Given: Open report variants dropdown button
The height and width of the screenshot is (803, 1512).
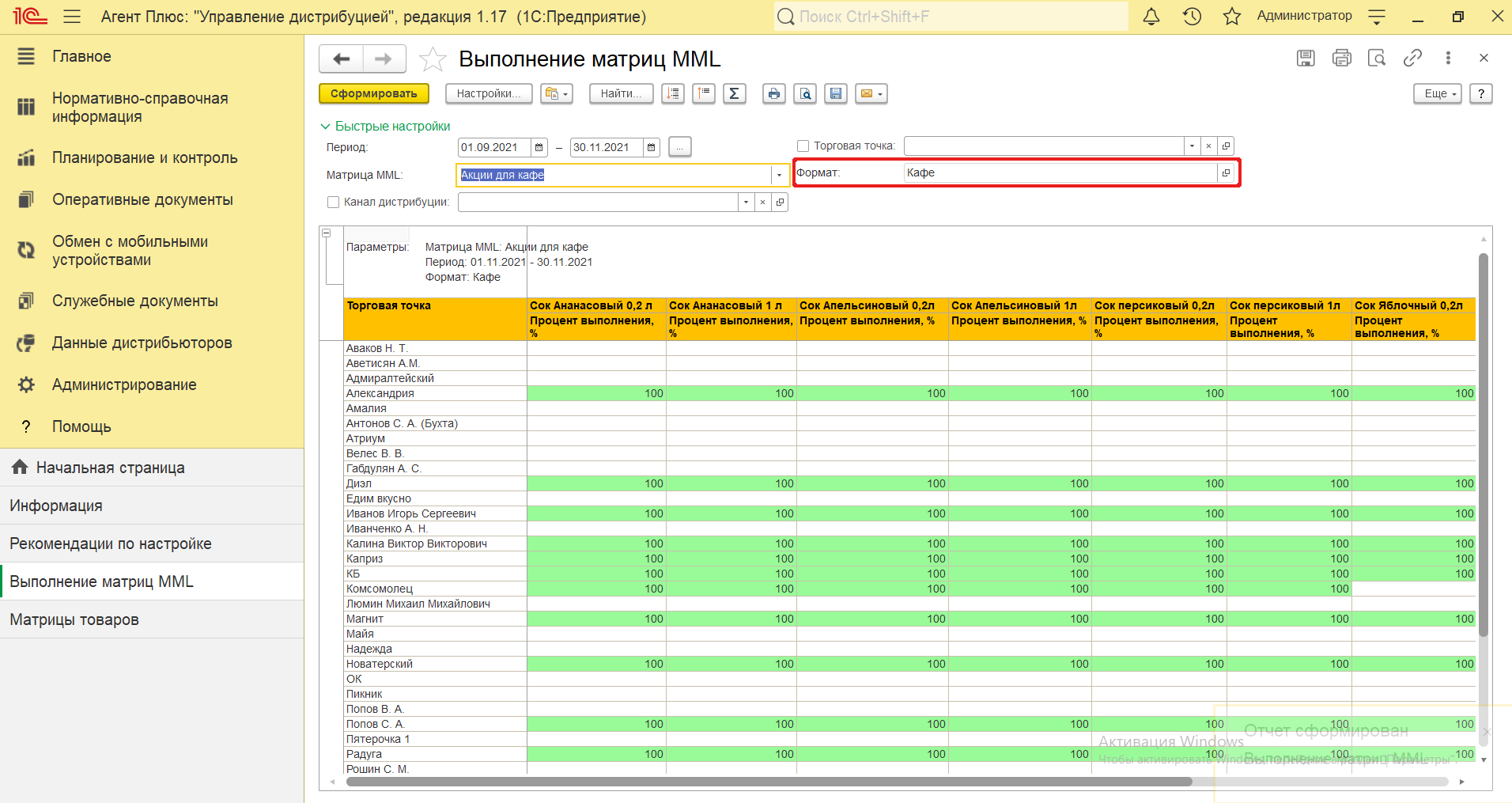Looking at the screenshot, I should [556, 93].
